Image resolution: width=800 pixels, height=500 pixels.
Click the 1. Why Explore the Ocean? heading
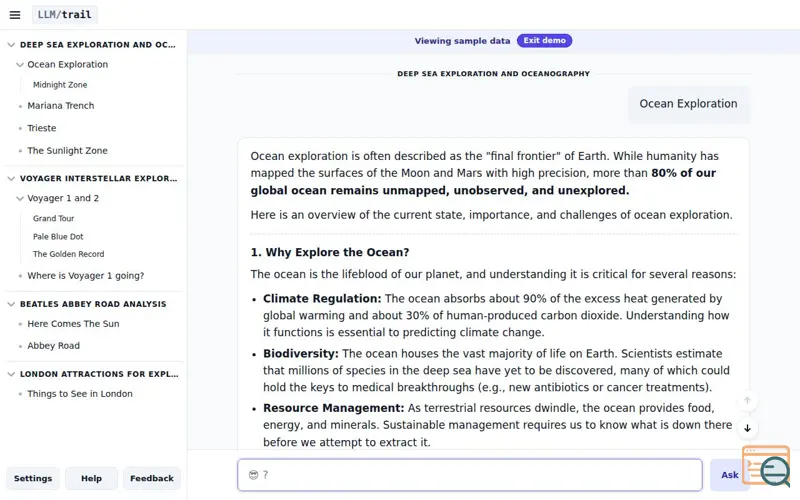pyautogui.click(x=330, y=253)
